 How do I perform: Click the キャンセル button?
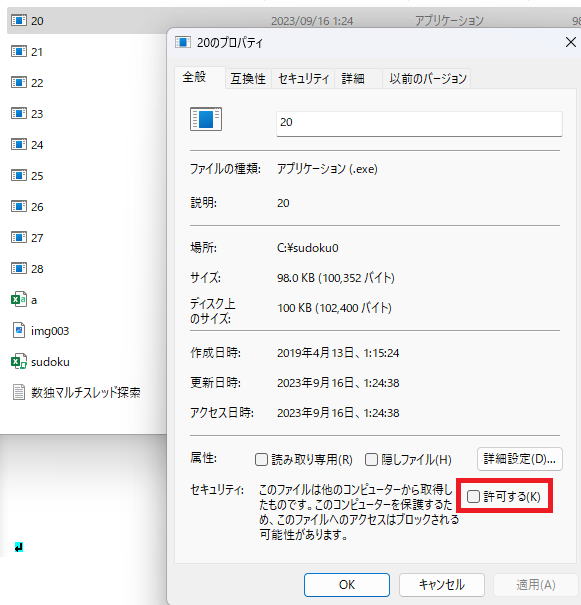(442, 585)
